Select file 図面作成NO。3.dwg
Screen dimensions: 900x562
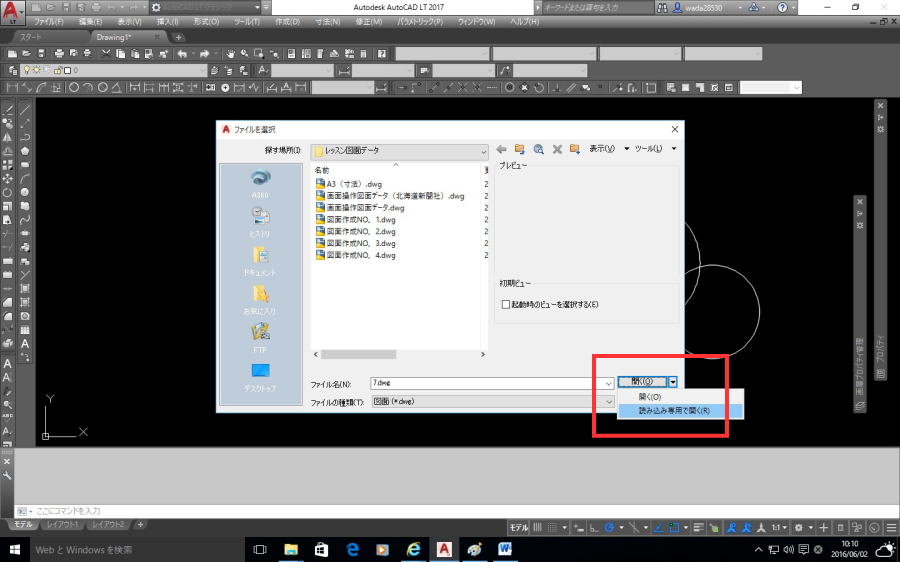(x=356, y=243)
